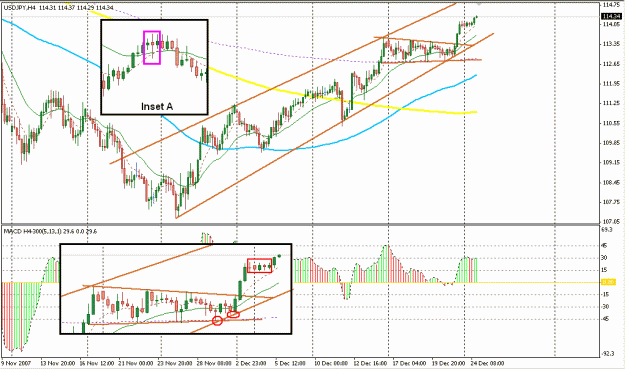
Task: Click the -15 MACD scale value
Action: click(605, 294)
